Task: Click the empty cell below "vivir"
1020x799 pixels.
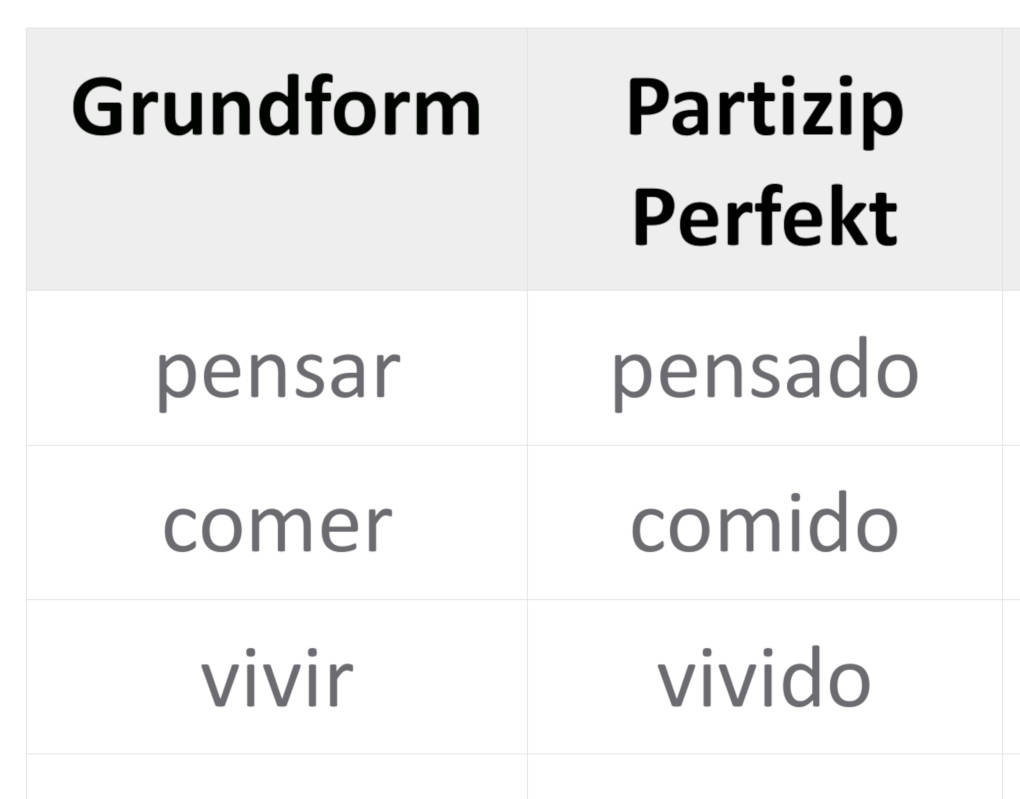Action: pos(277,778)
